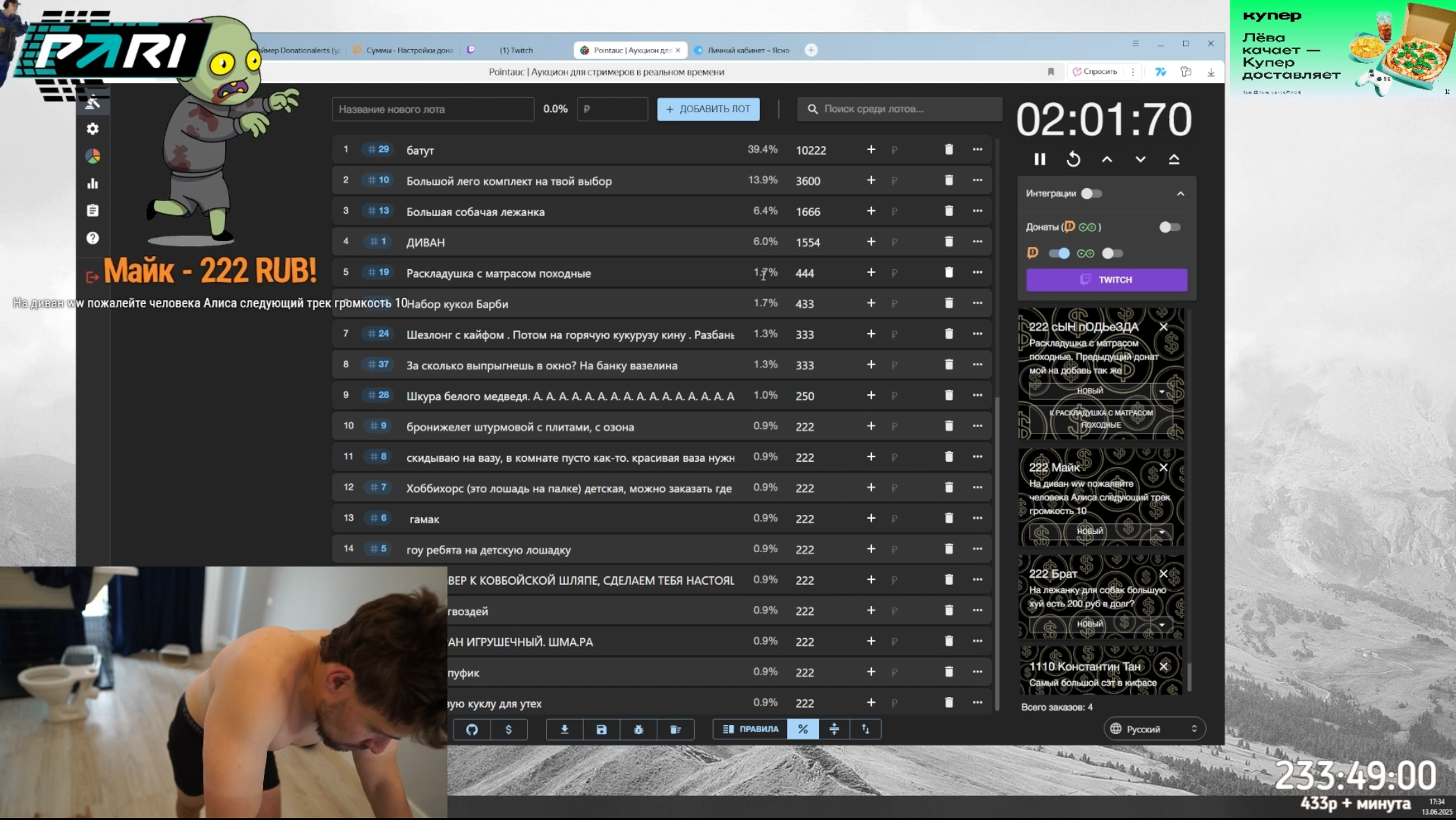
Task: Toggle the Интеграции switch
Action: 1091,193
